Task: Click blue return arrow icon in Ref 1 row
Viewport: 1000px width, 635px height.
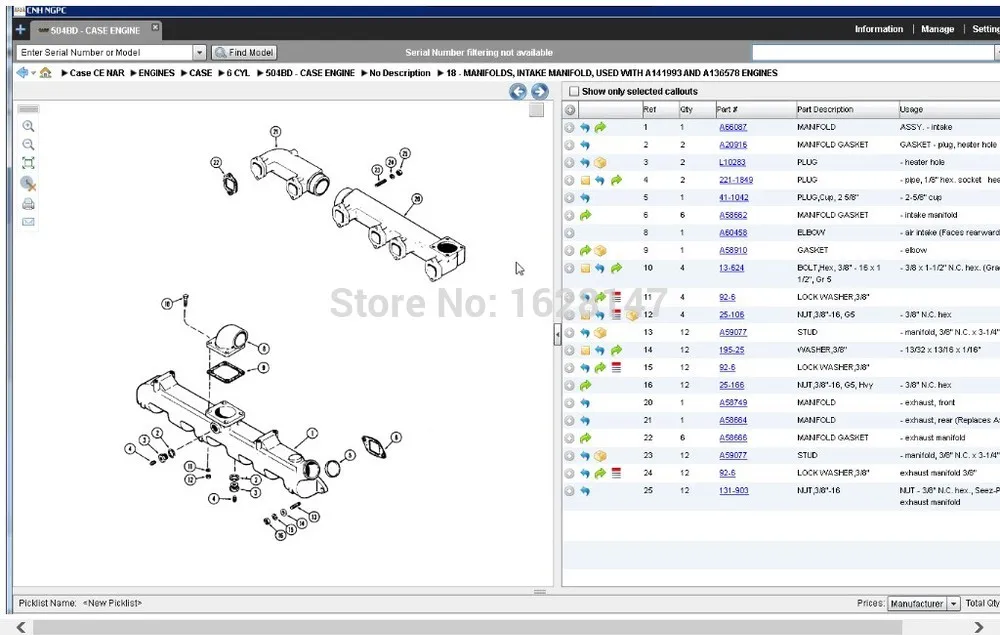Action: 585,128
